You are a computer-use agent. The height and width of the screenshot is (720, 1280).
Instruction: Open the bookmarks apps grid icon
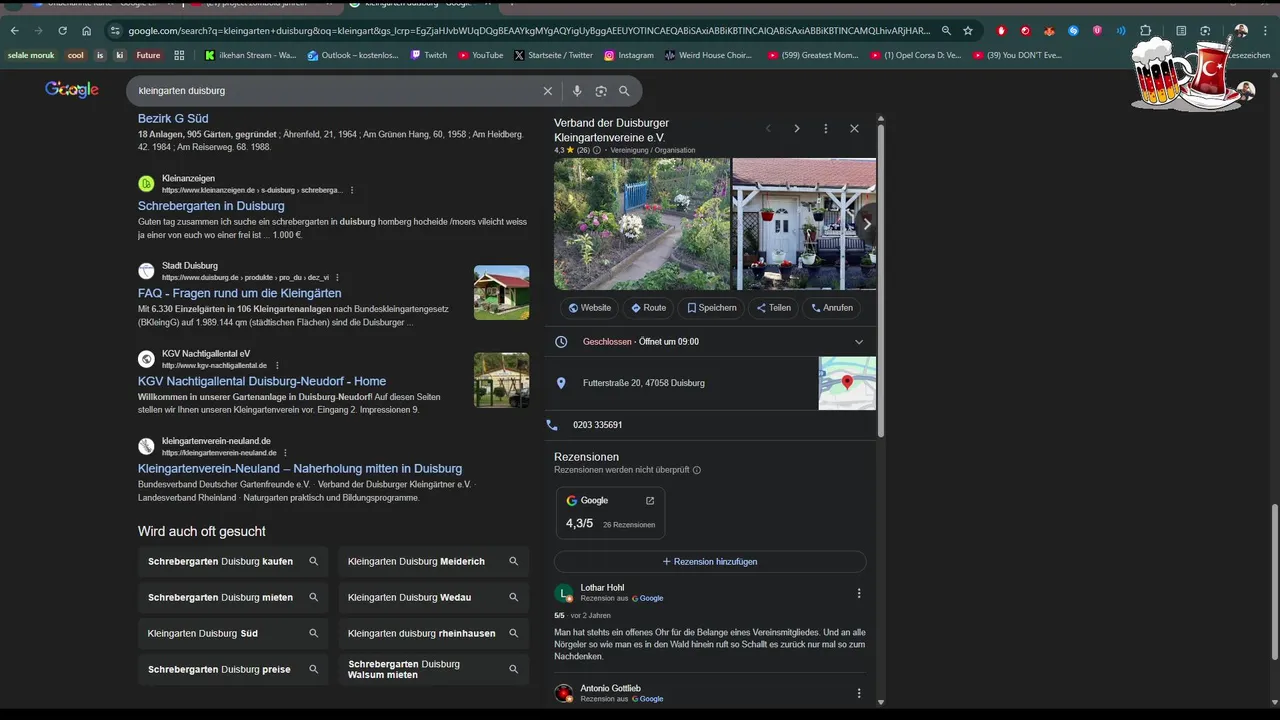click(179, 56)
